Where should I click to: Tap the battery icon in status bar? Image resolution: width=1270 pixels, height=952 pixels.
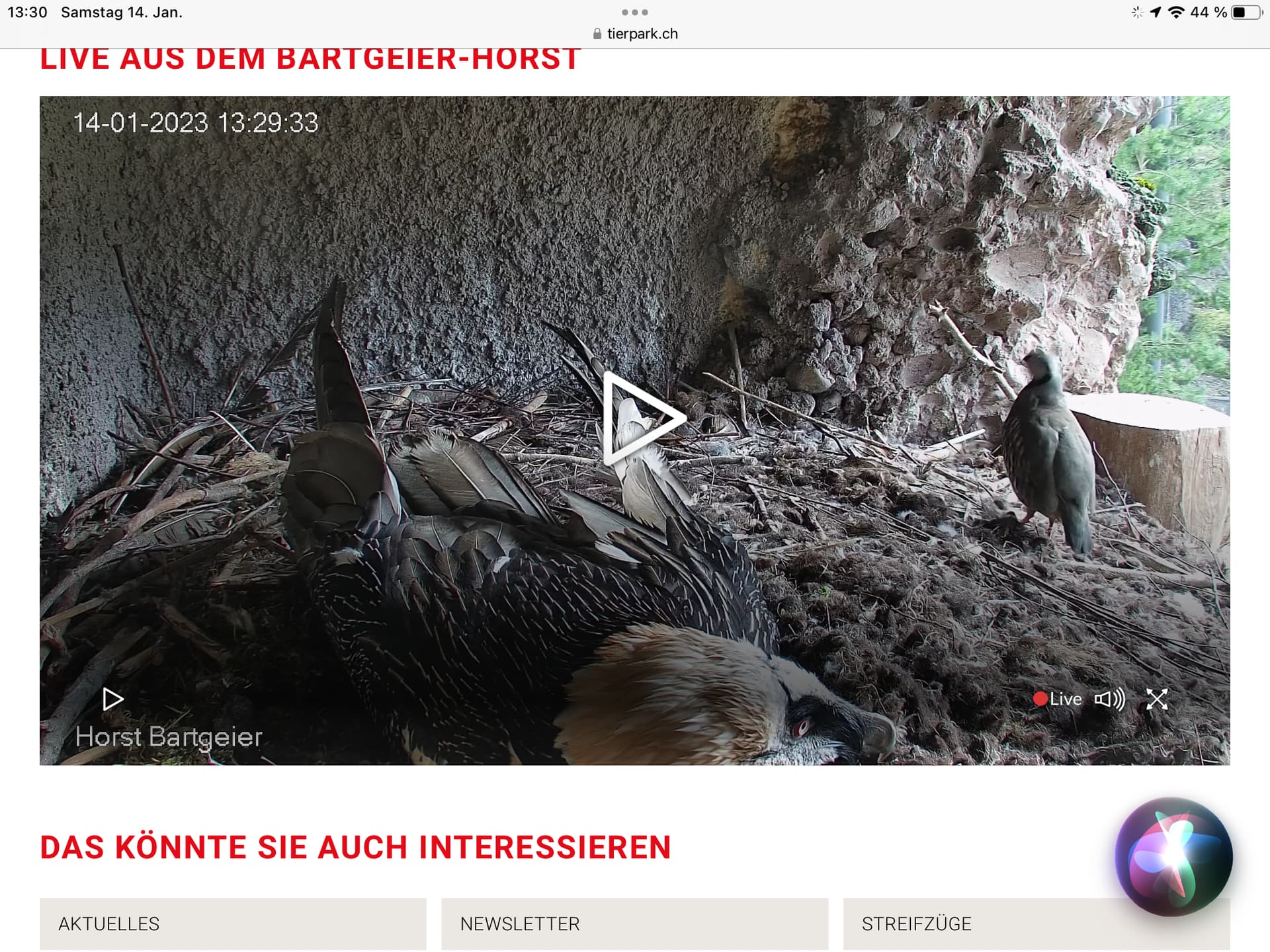coord(1246,12)
